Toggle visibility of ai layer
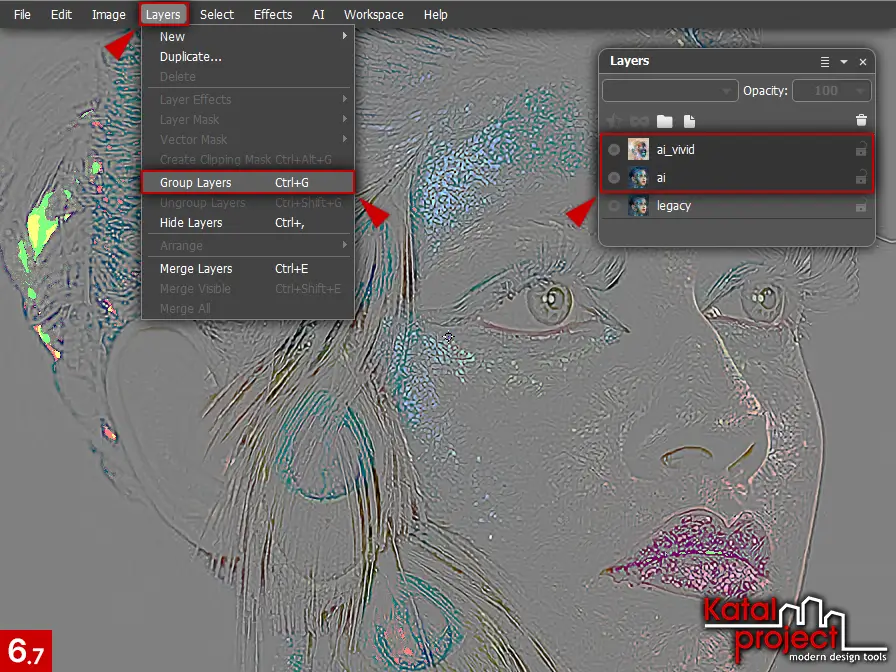 pos(614,178)
